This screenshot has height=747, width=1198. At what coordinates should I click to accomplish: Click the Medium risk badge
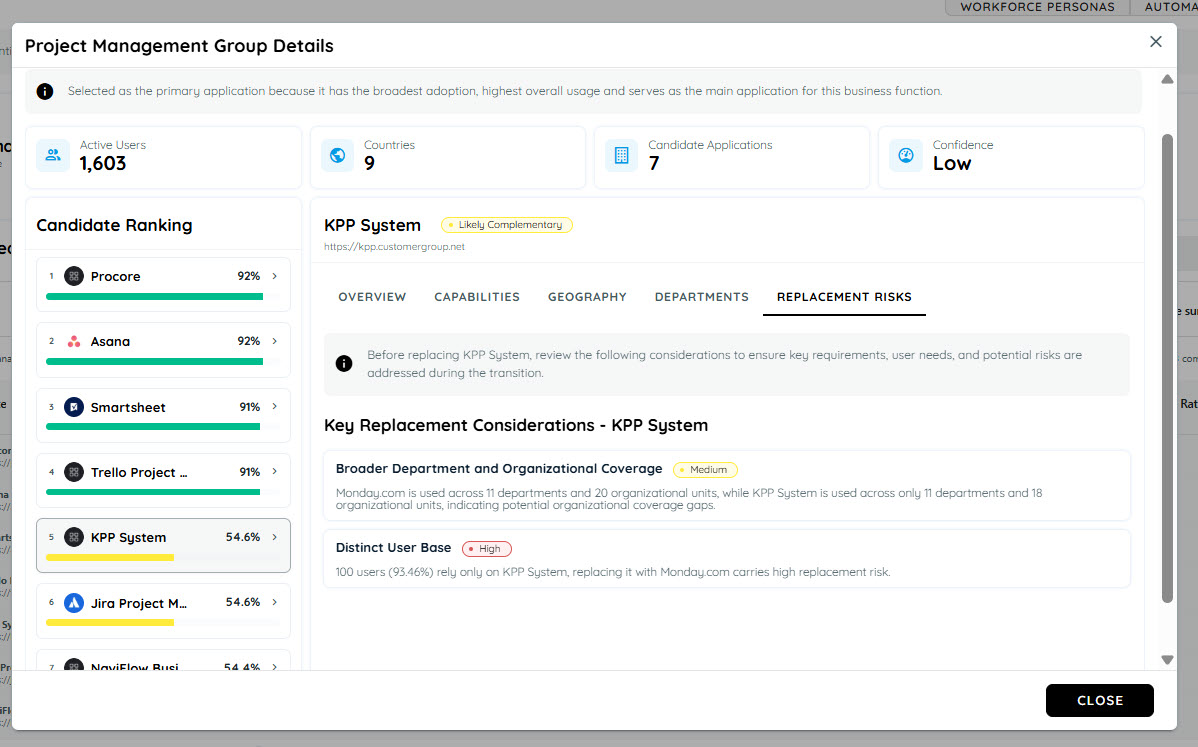[x=704, y=470]
